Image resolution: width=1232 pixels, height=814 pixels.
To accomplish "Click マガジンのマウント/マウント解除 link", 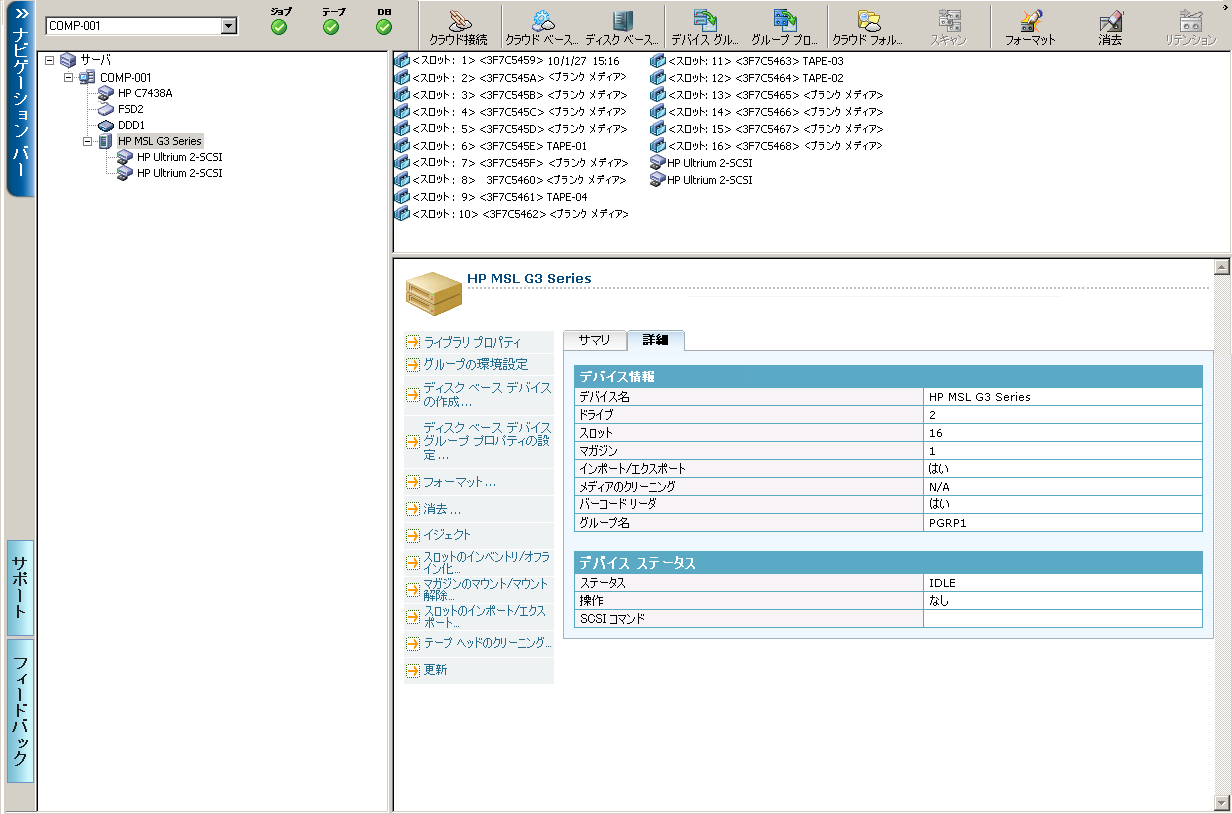I will click(486, 589).
